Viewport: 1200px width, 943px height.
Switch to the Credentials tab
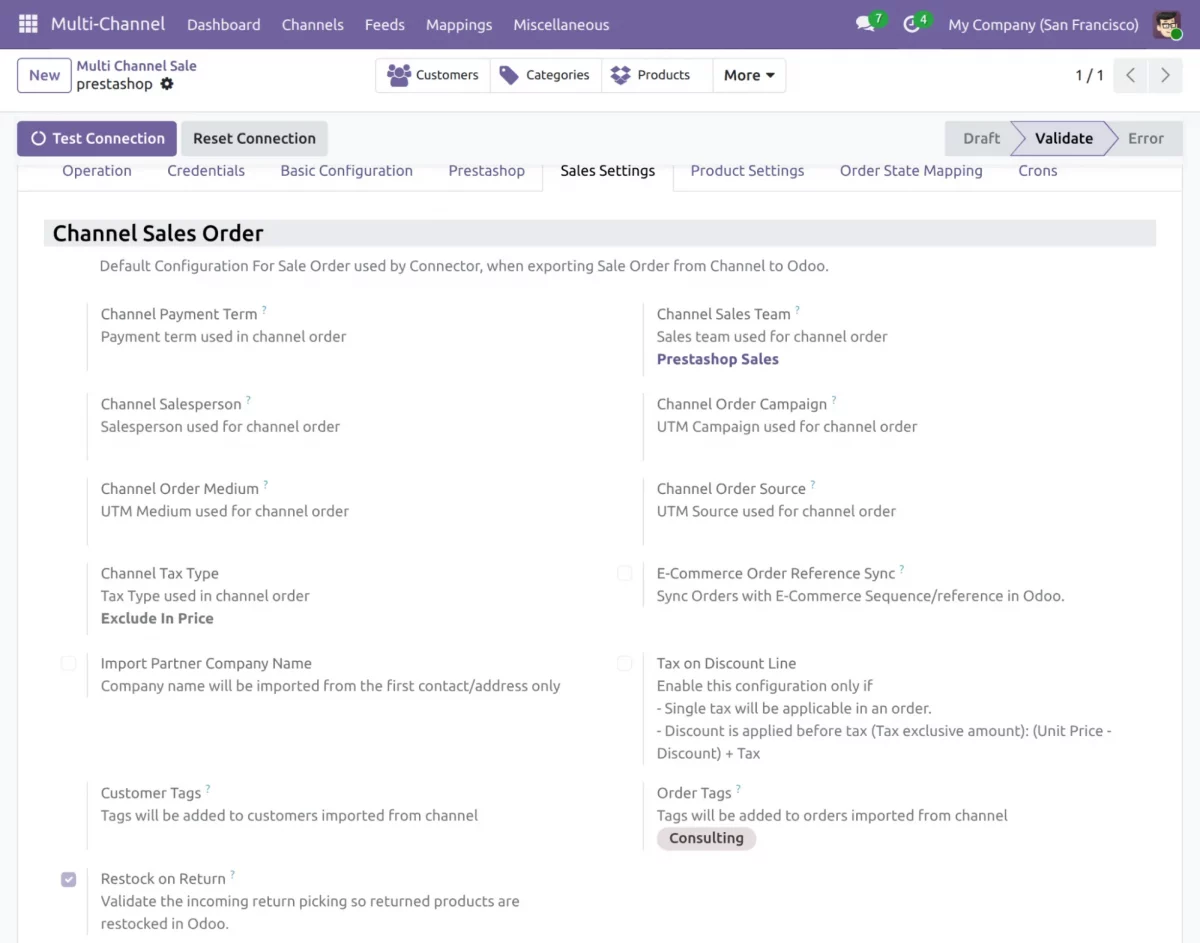pyautogui.click(x=206, y=171)
